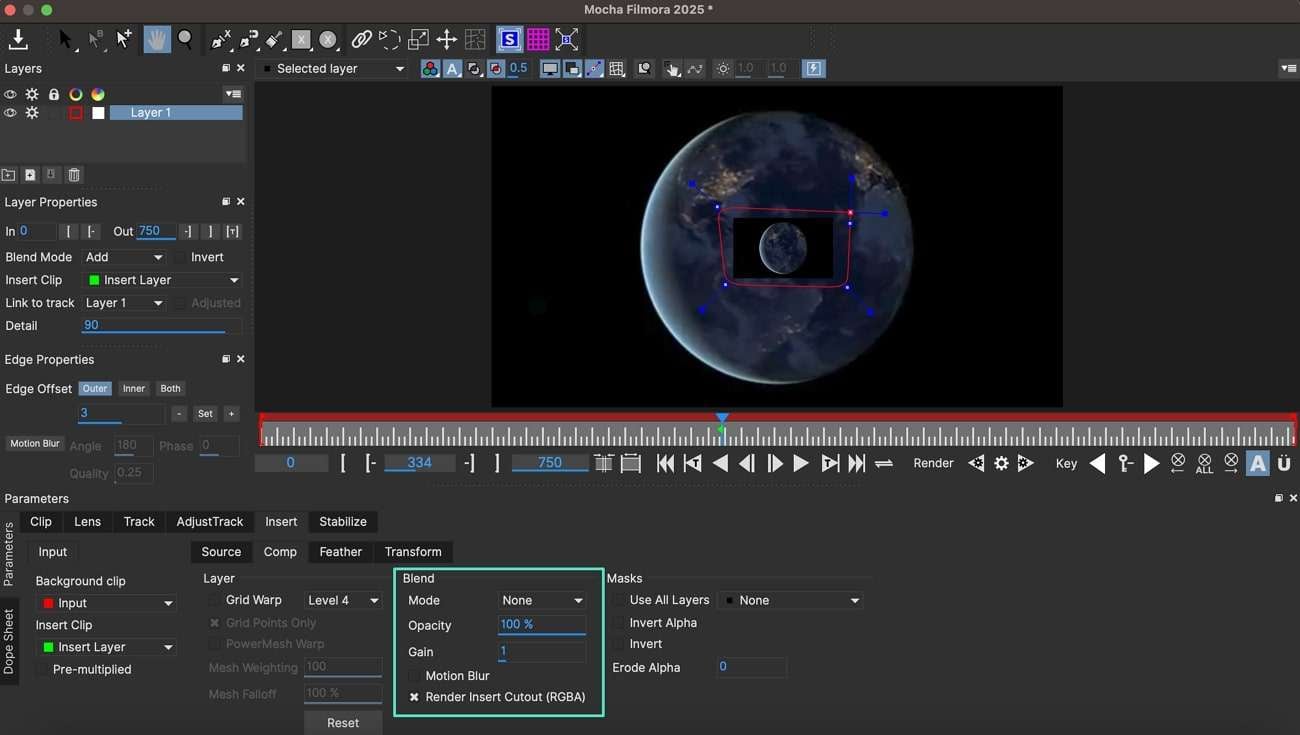The image size is (1300, 735).
Task: Open the Stabilize tab
Action: [x=343, y=522]
